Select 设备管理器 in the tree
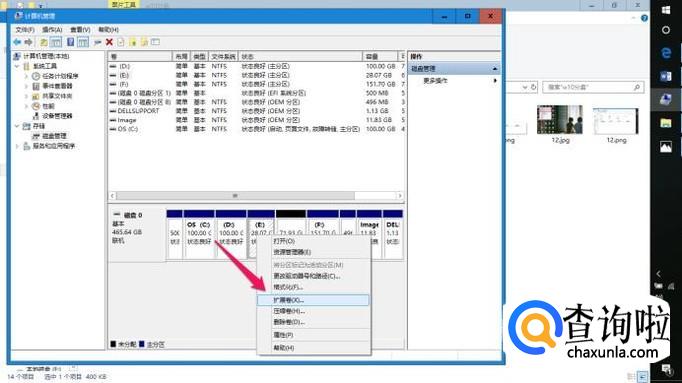This screenshot has height=383, width=682. pos(57,116)
